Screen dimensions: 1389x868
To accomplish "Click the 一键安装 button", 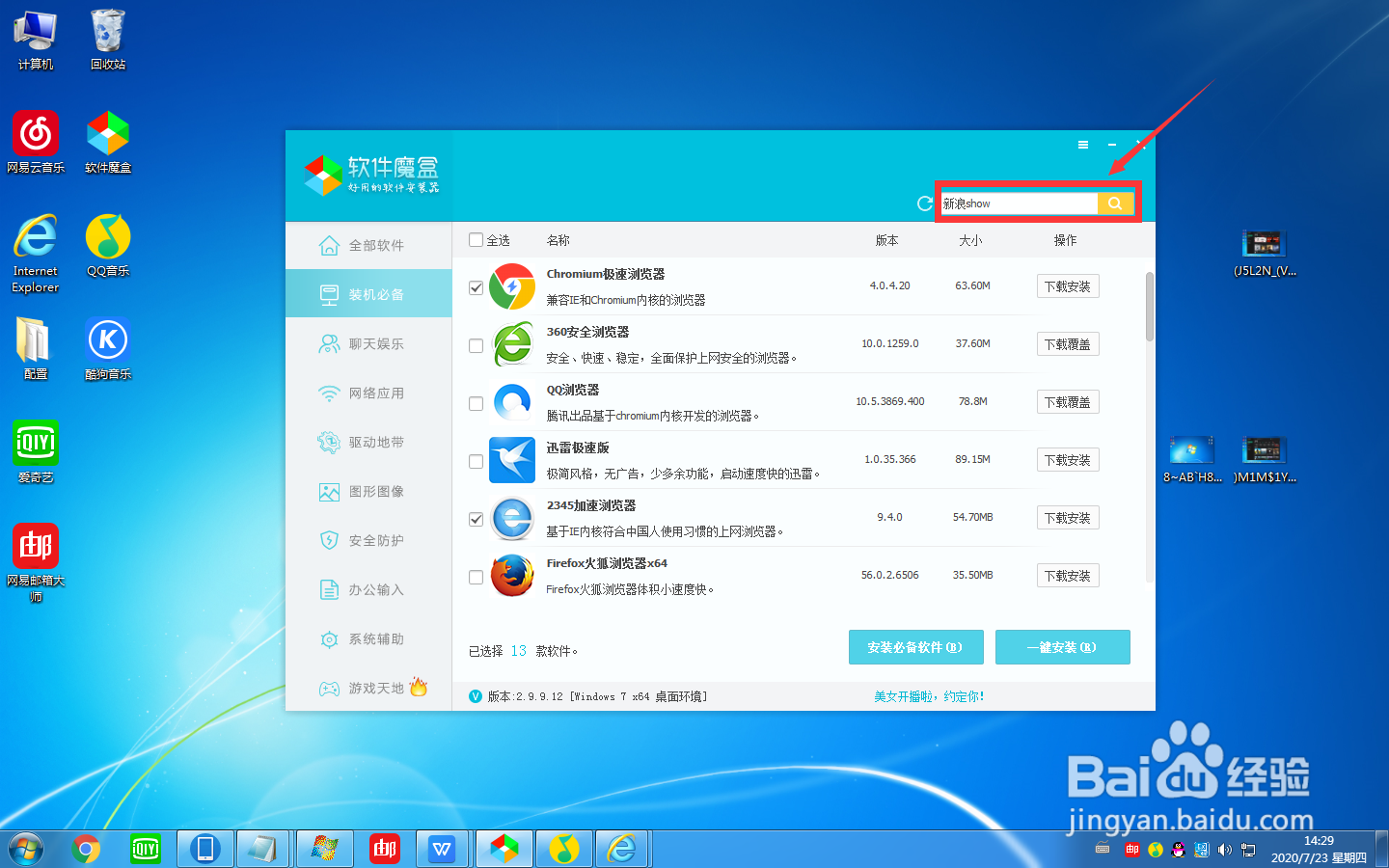I will click(x=1062, y=647).
